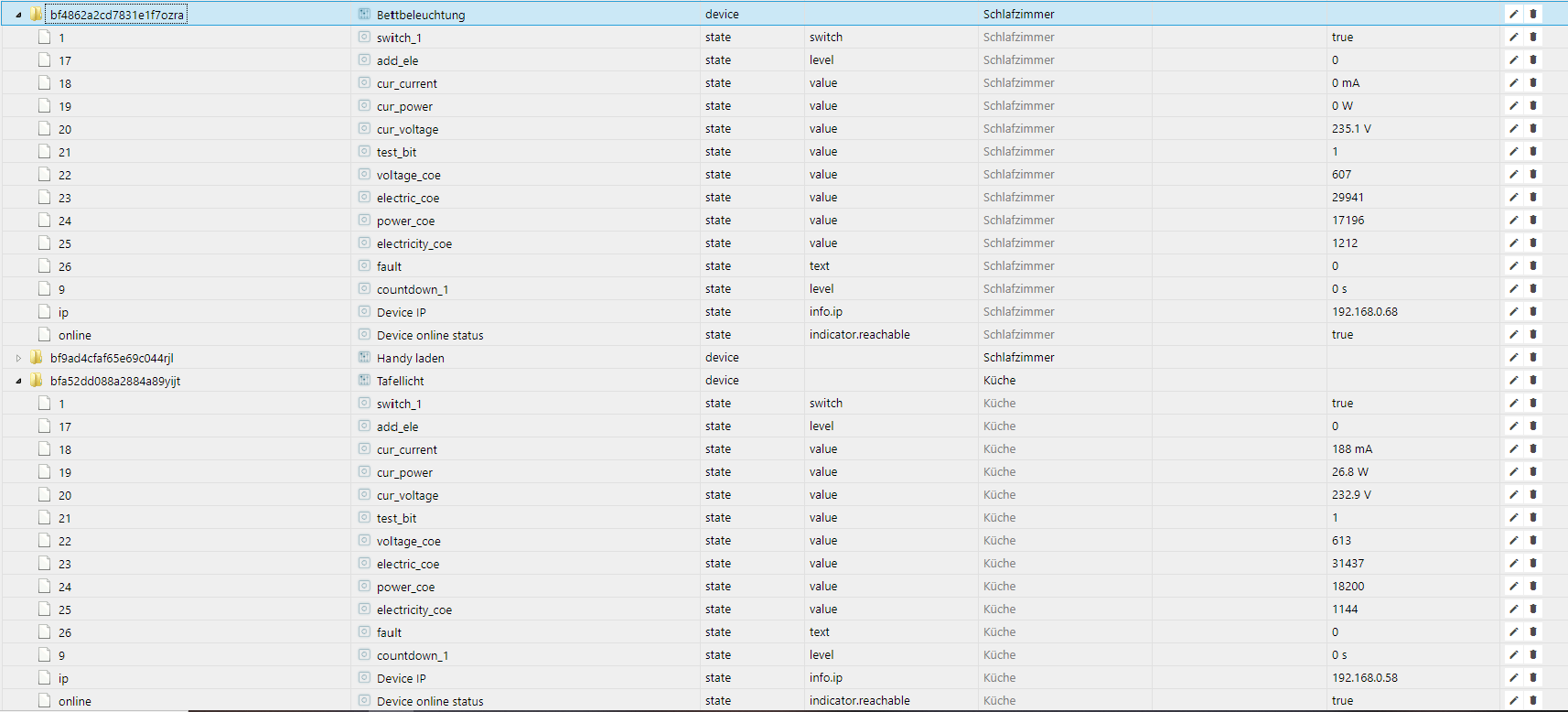The image size is (1568, 712).
Task: Click the folder icon of bfa52dd088a2884a89yijt
Action: pyautogui.click(x=37, y=381)
